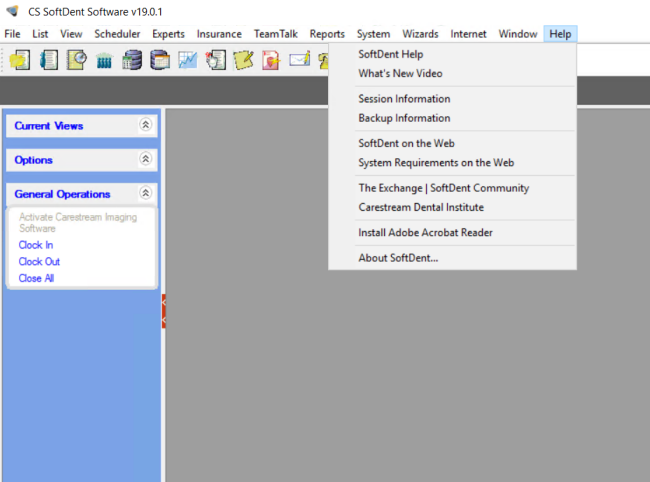
Task: Collapse the General Operations panel
Action: pos(146,193)
